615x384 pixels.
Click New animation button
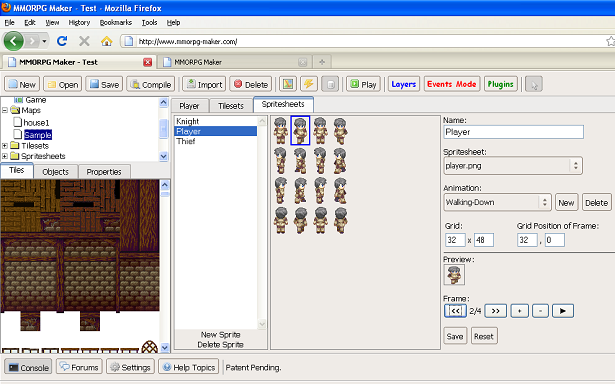point(566,202)
